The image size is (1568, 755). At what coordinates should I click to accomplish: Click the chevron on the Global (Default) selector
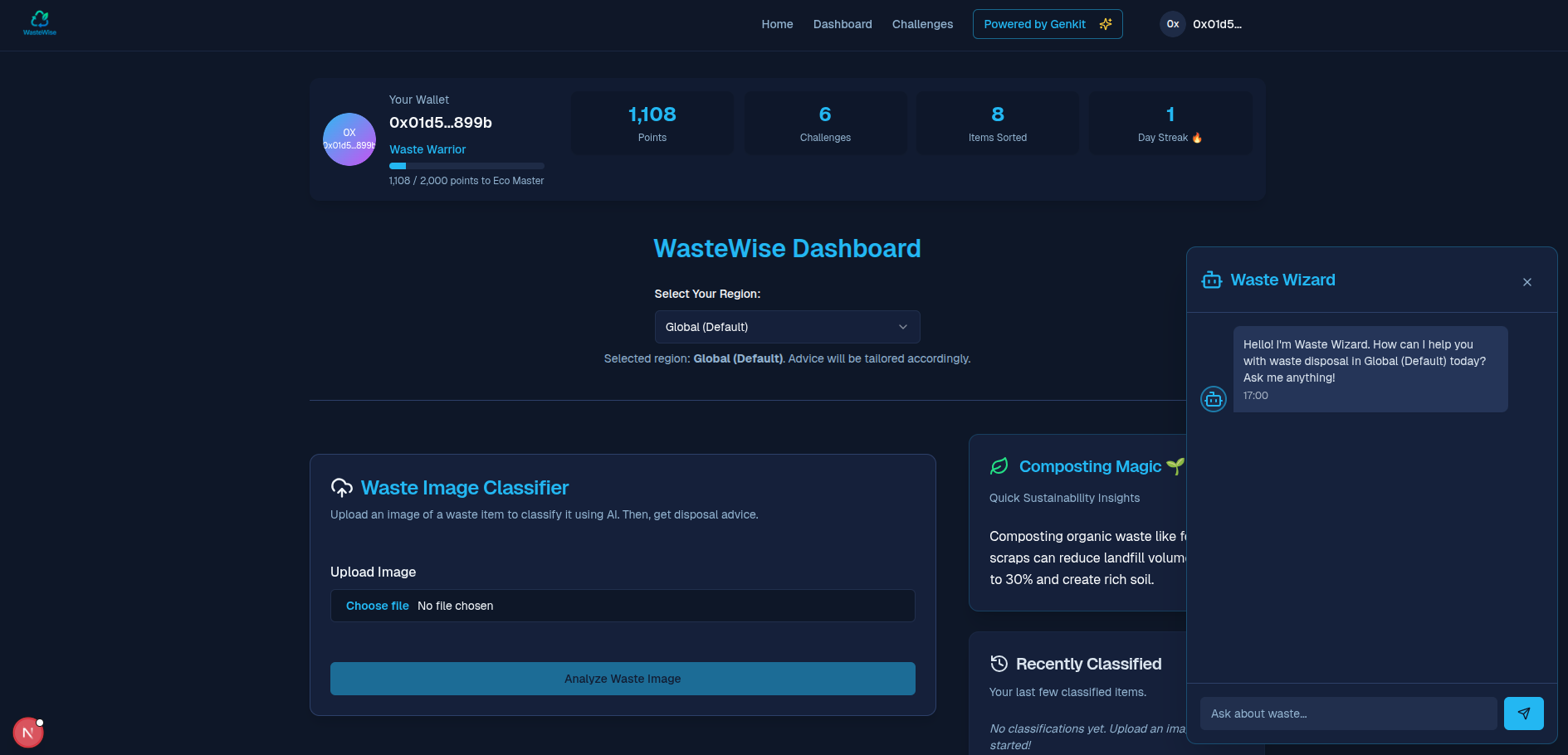coord(902,327)
